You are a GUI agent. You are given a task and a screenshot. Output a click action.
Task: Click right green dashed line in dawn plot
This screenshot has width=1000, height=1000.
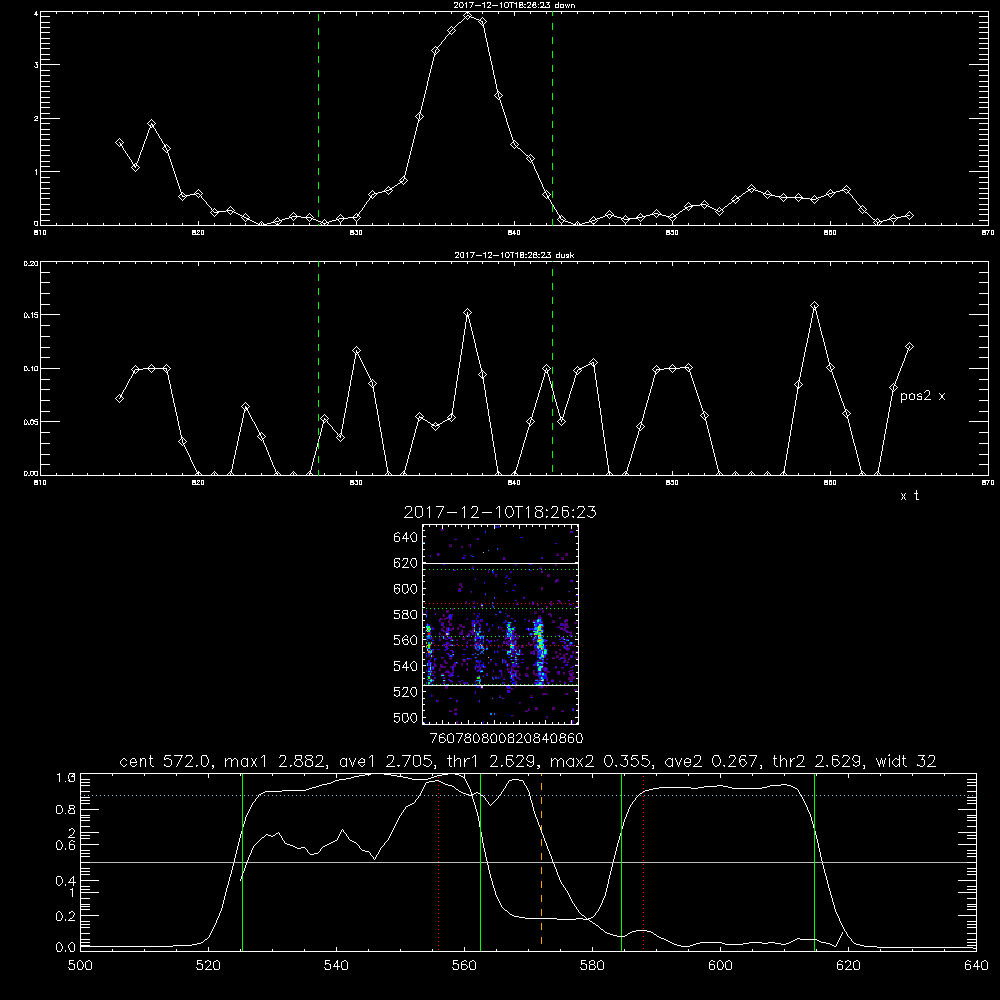(552, 119)
